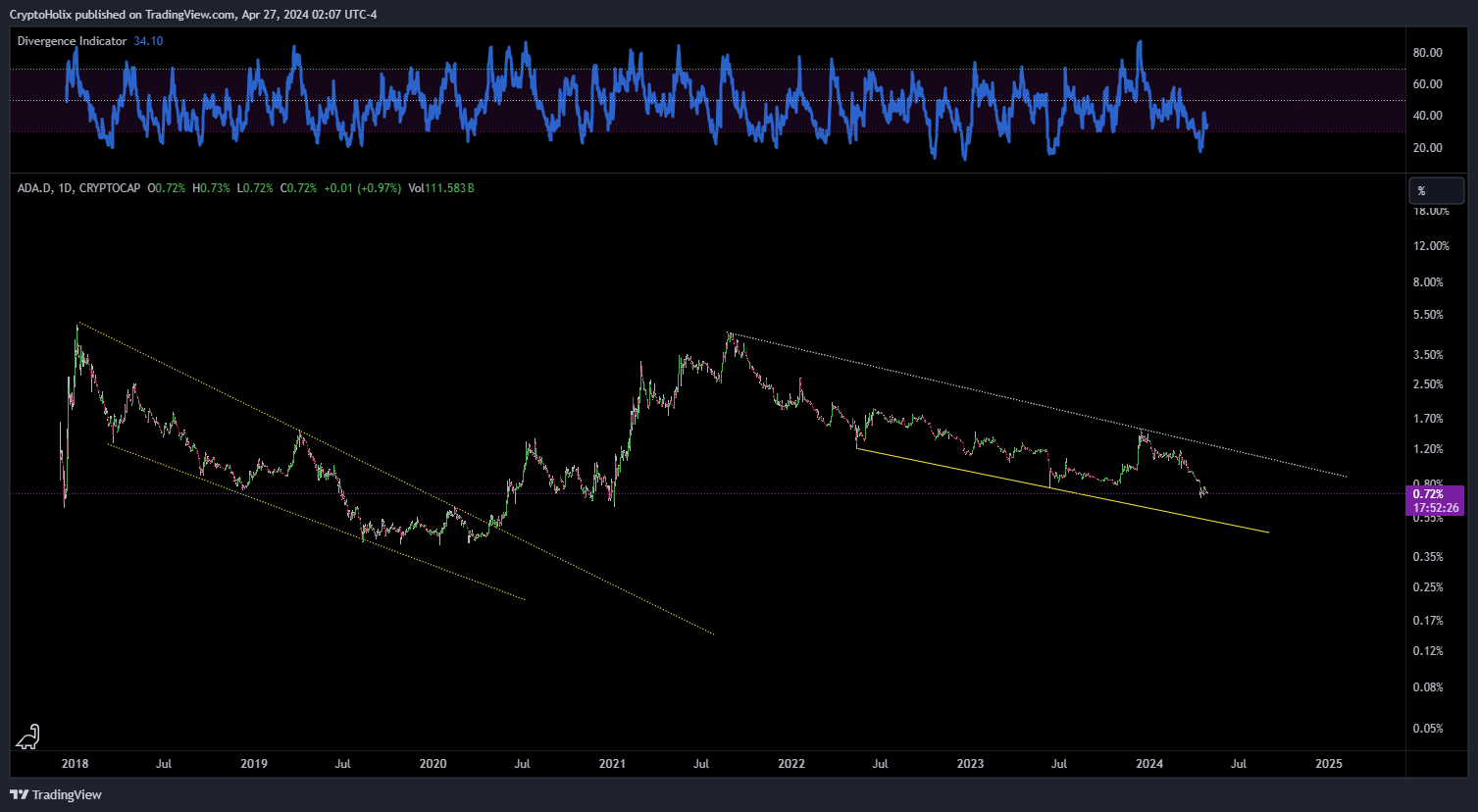The width and height of the screenshot is (1478, 812).
Task: Click the open value O0.72%
Action: pos(166,187)
